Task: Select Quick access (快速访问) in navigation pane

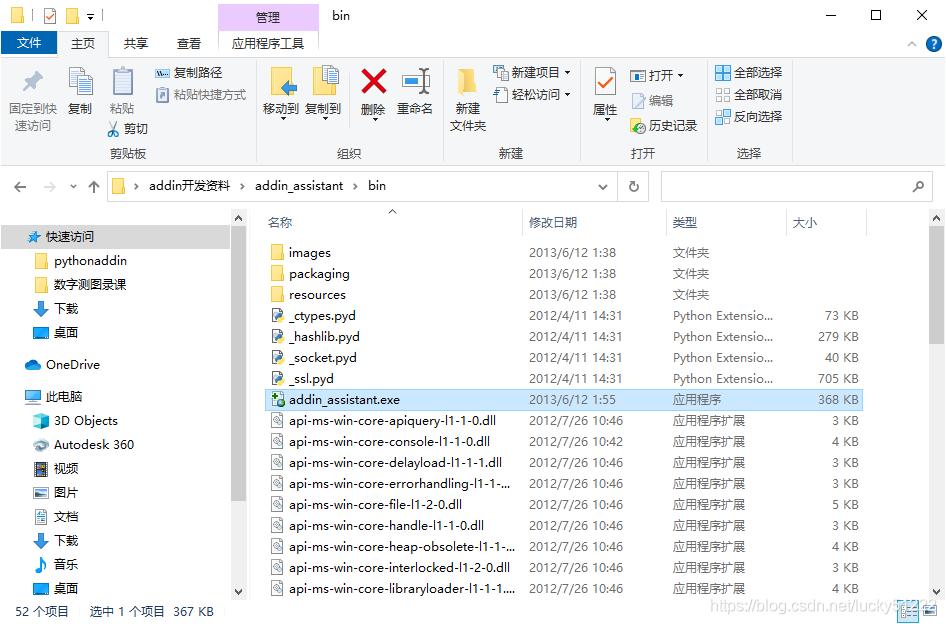Action: pos(116,237)
